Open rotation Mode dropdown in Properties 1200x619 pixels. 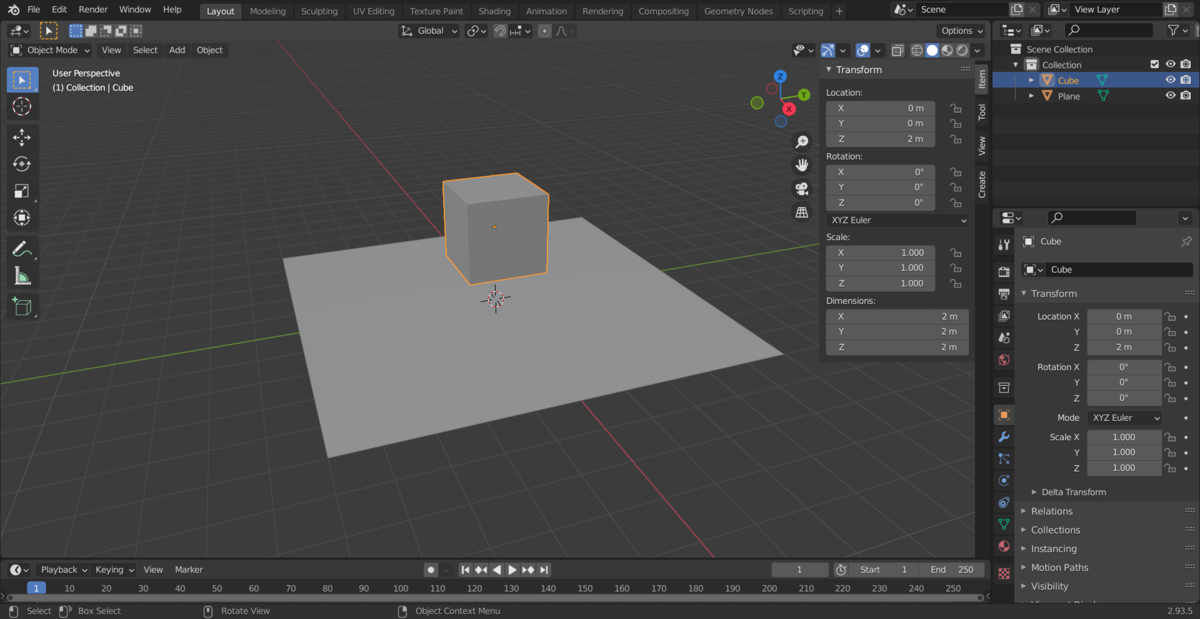1124,418
